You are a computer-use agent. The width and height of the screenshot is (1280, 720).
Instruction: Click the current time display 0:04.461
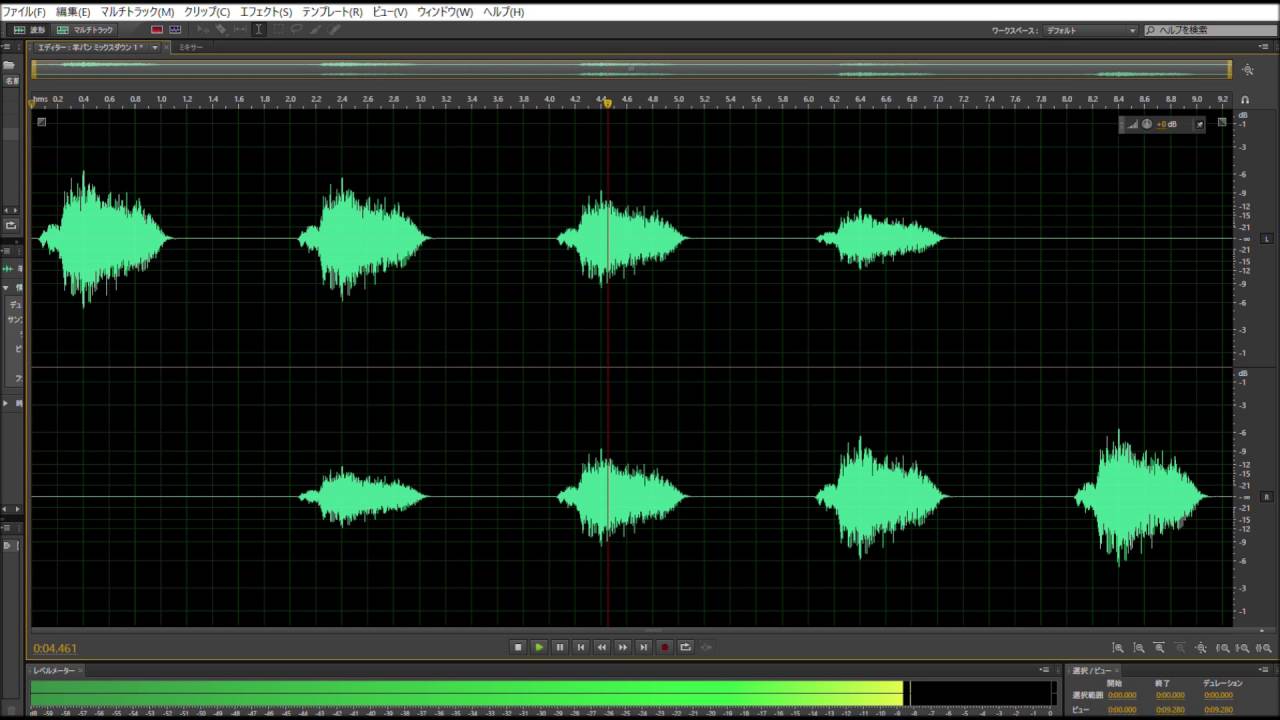(55, 648)
